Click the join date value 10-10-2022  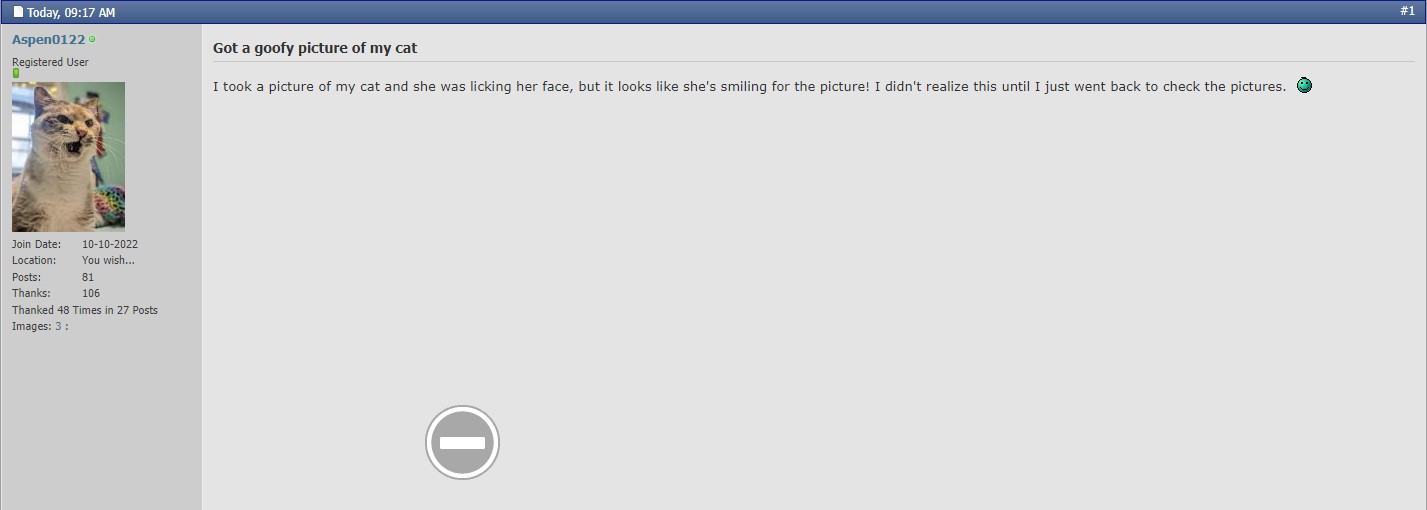click(110, 244)
